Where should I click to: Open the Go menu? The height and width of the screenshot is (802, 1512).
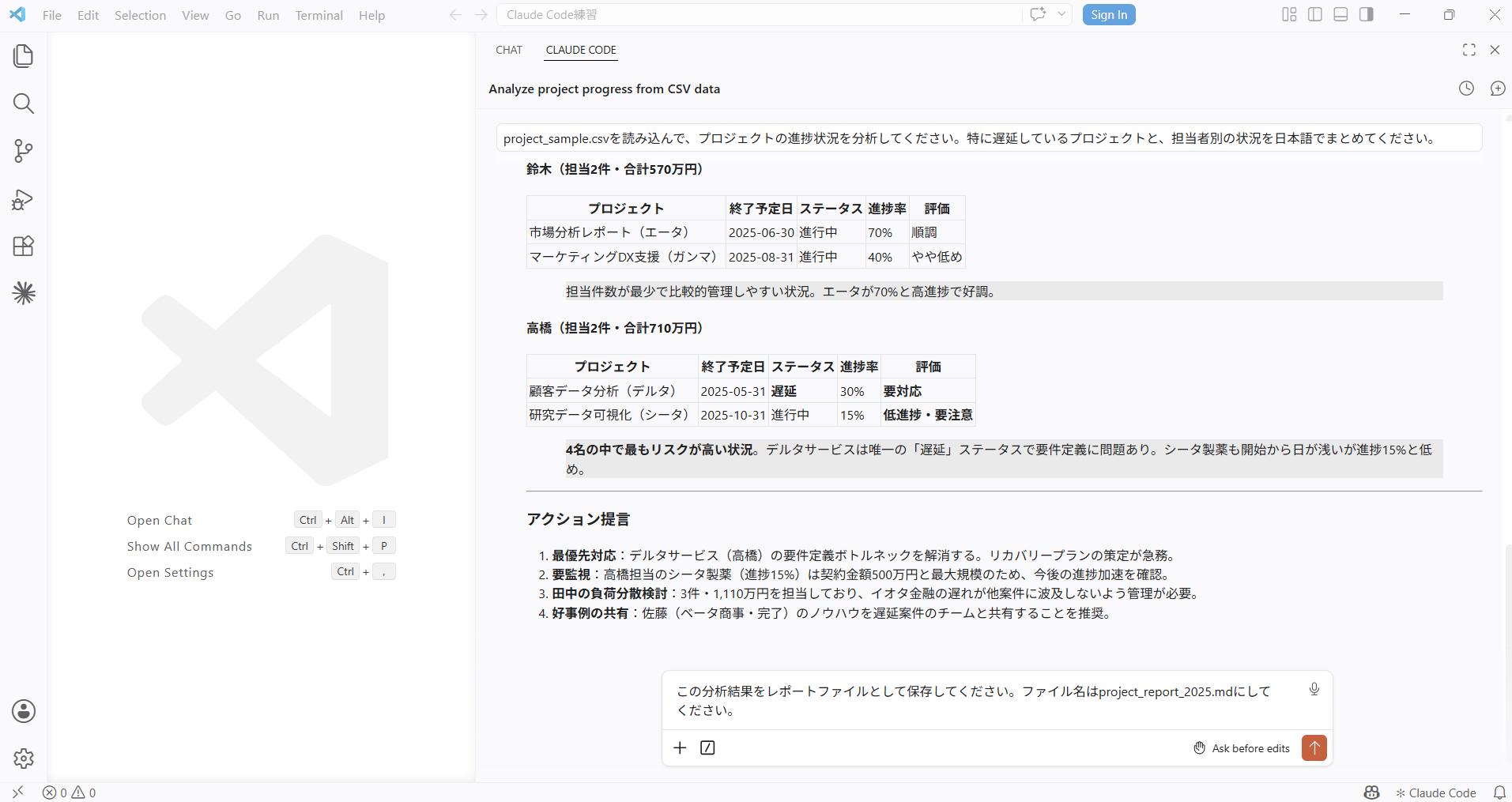point(233,15)
